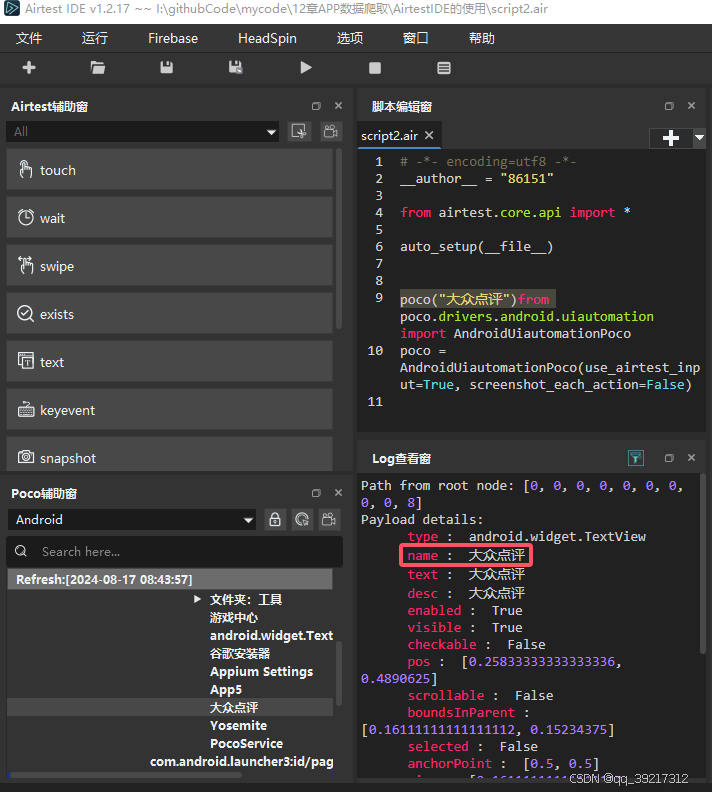Open the 选项 menu
This screenshot has height=792, width=712.
tap(350, 38)
